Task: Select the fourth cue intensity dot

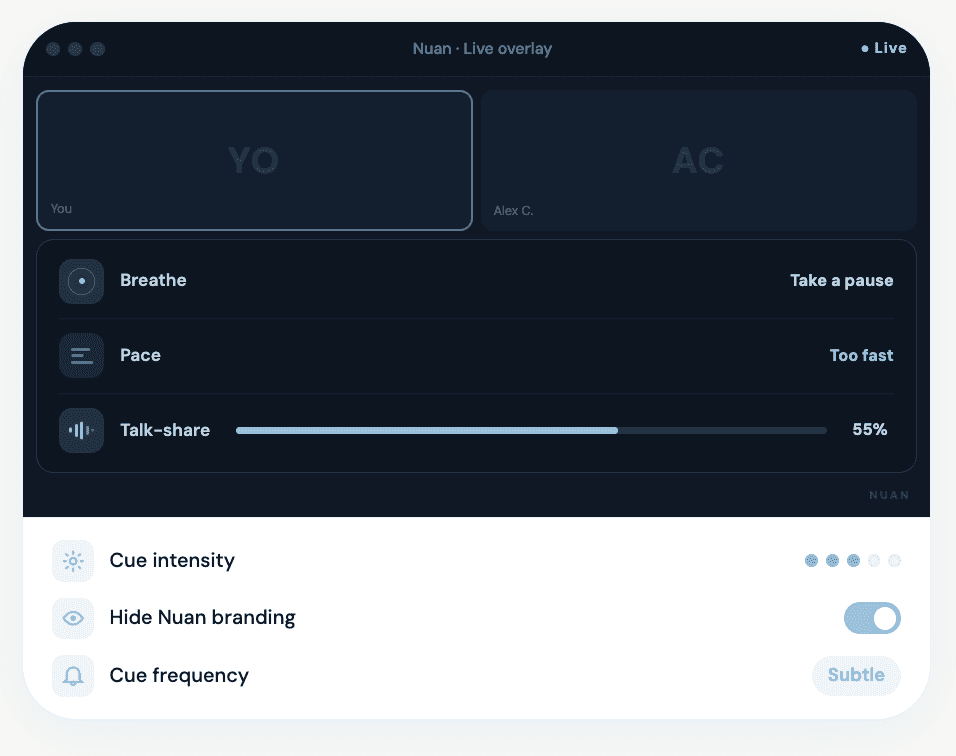Action: point(874,561)
